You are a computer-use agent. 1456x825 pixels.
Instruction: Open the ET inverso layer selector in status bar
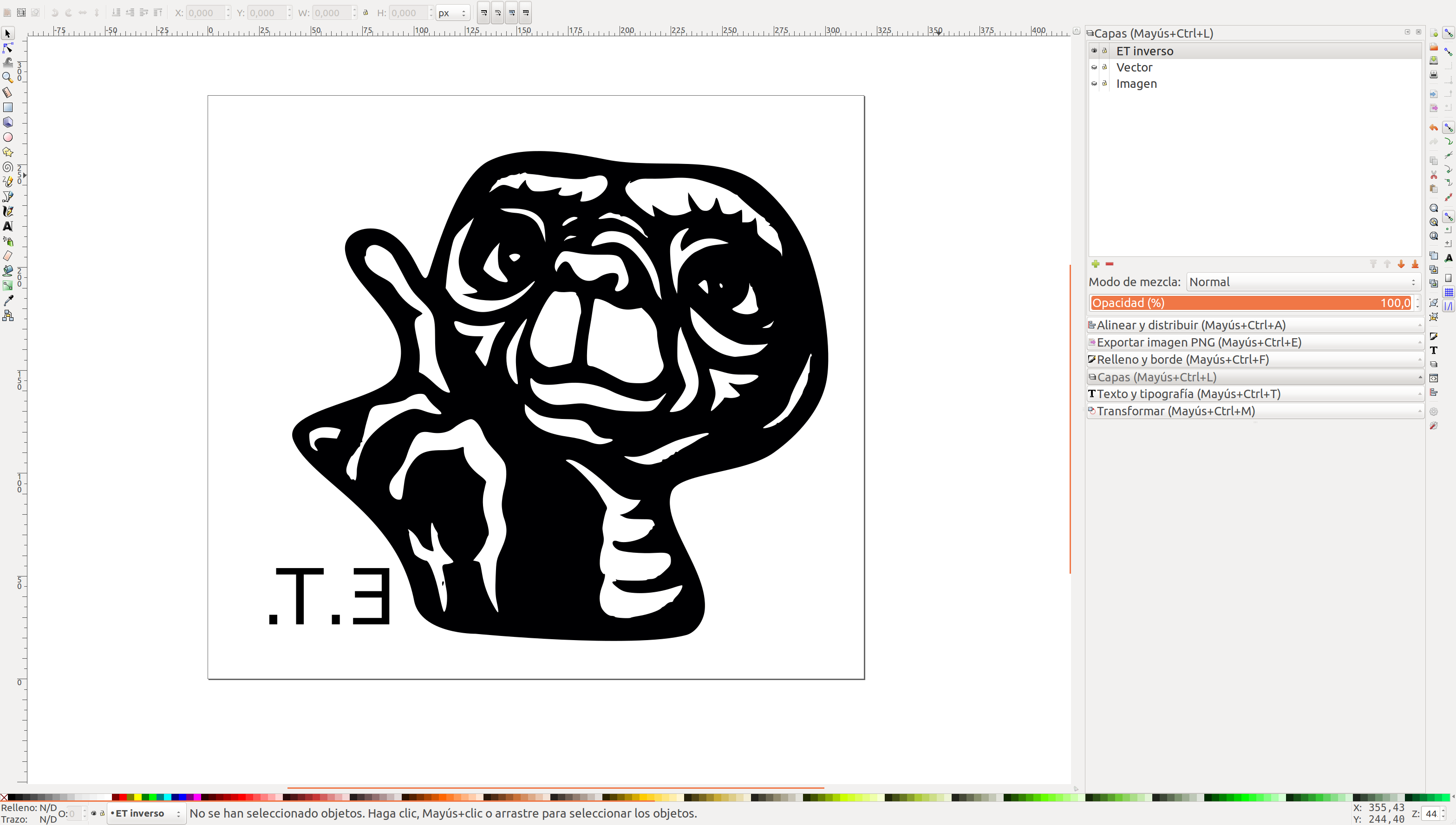[146, 814]
